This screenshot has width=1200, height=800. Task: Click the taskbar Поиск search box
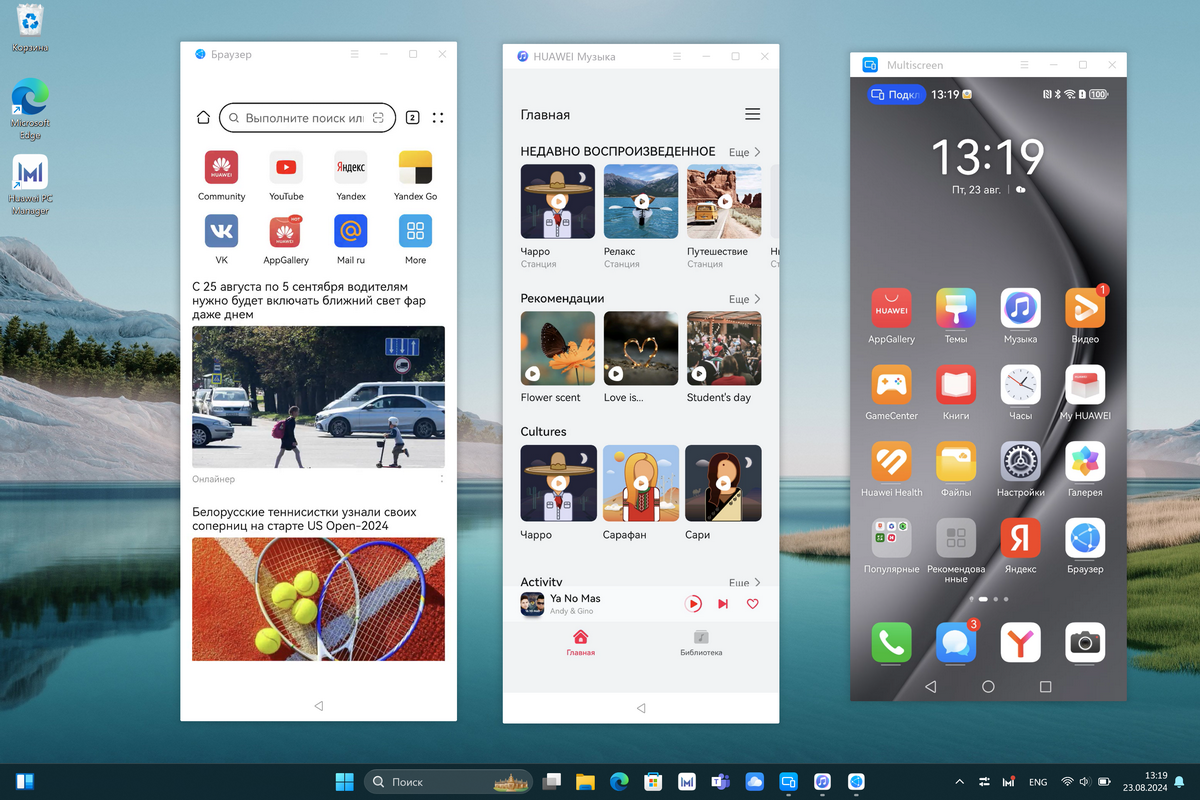tap(448, 781)
